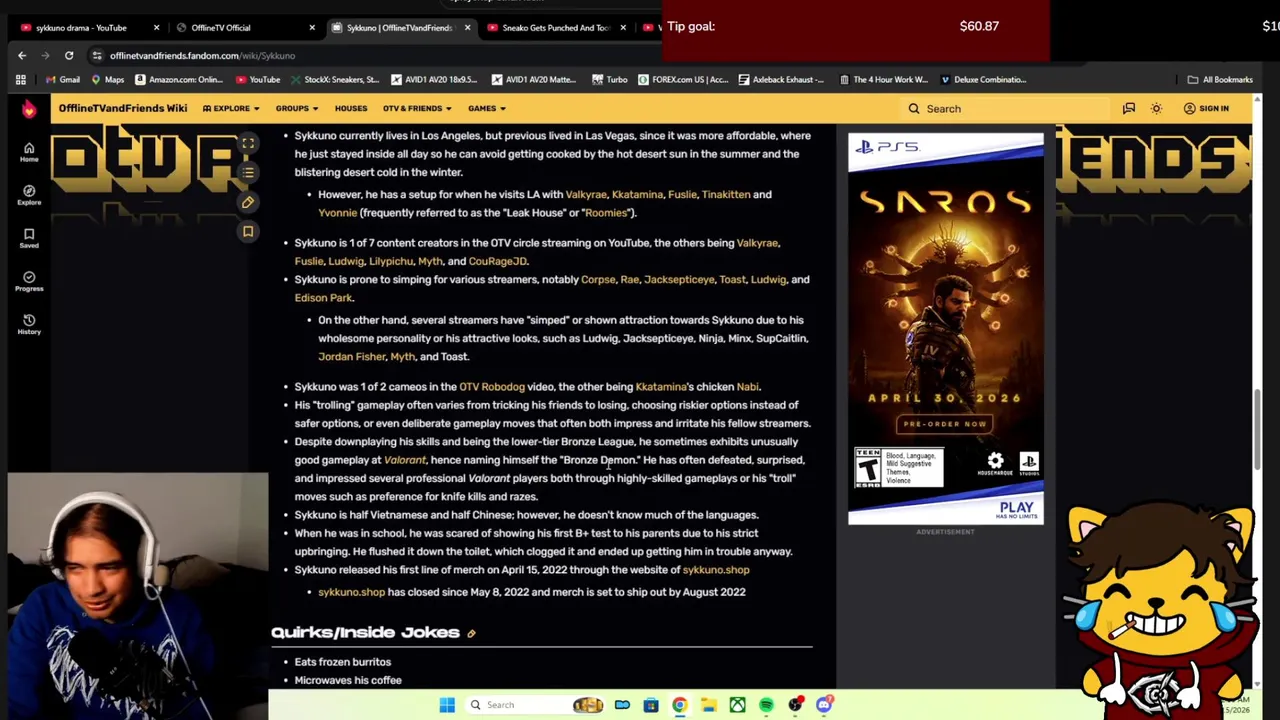Image resolution: width=1280 pixels, height=720 pixels.
Task: Open Xbox app from the taskbar
Action: [737, 705]
